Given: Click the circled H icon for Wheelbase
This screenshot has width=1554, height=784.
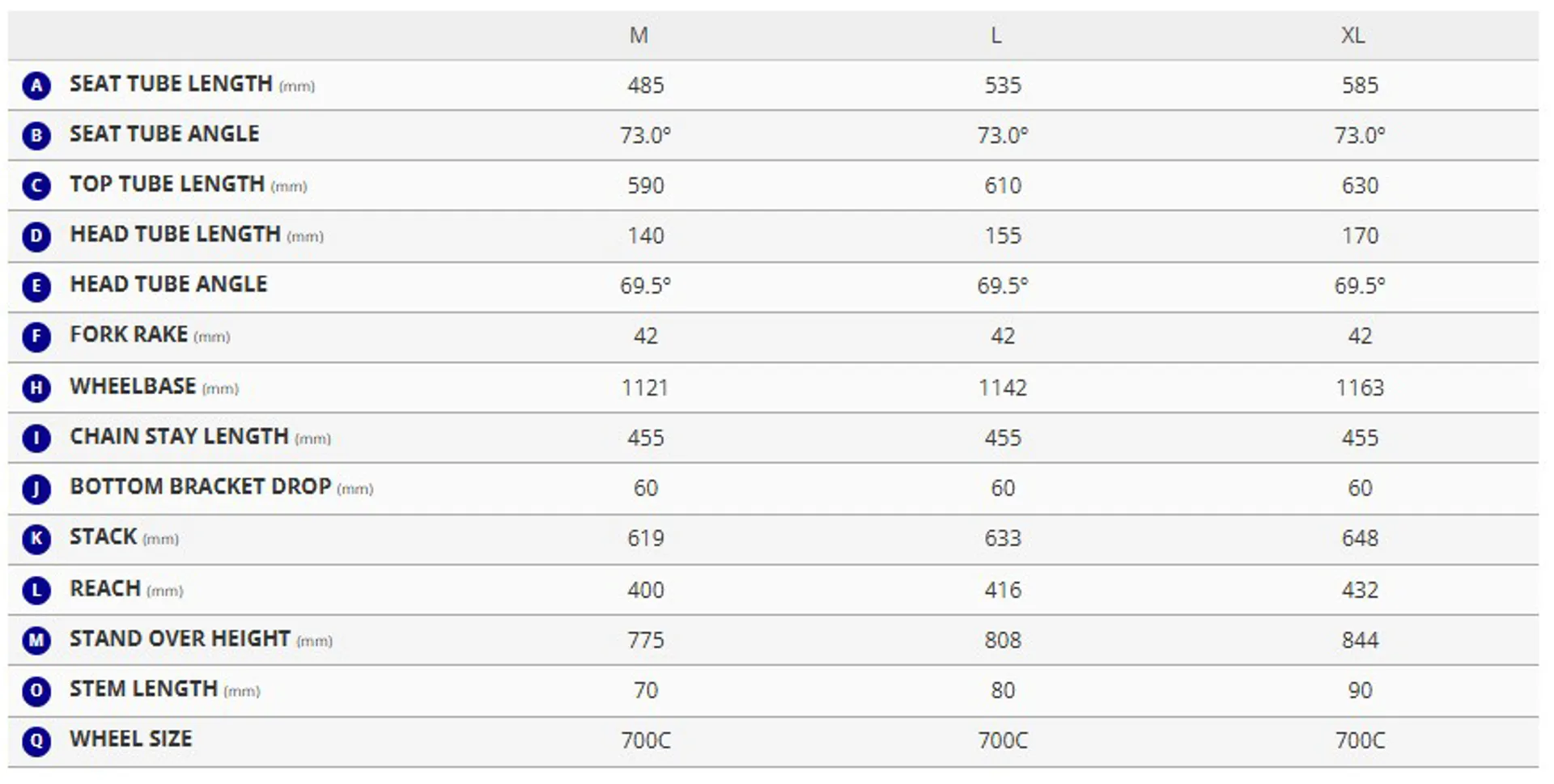Looking at the screenshot, I should coord(36,388).
